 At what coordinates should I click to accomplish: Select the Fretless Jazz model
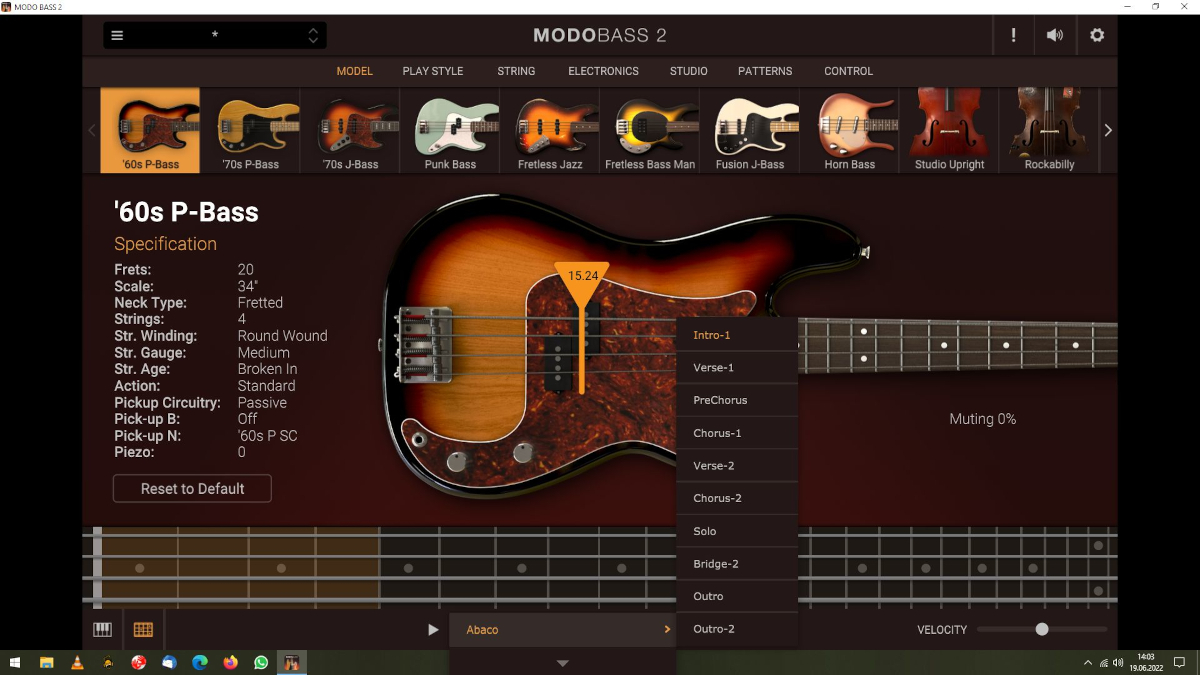coord(550,130)
